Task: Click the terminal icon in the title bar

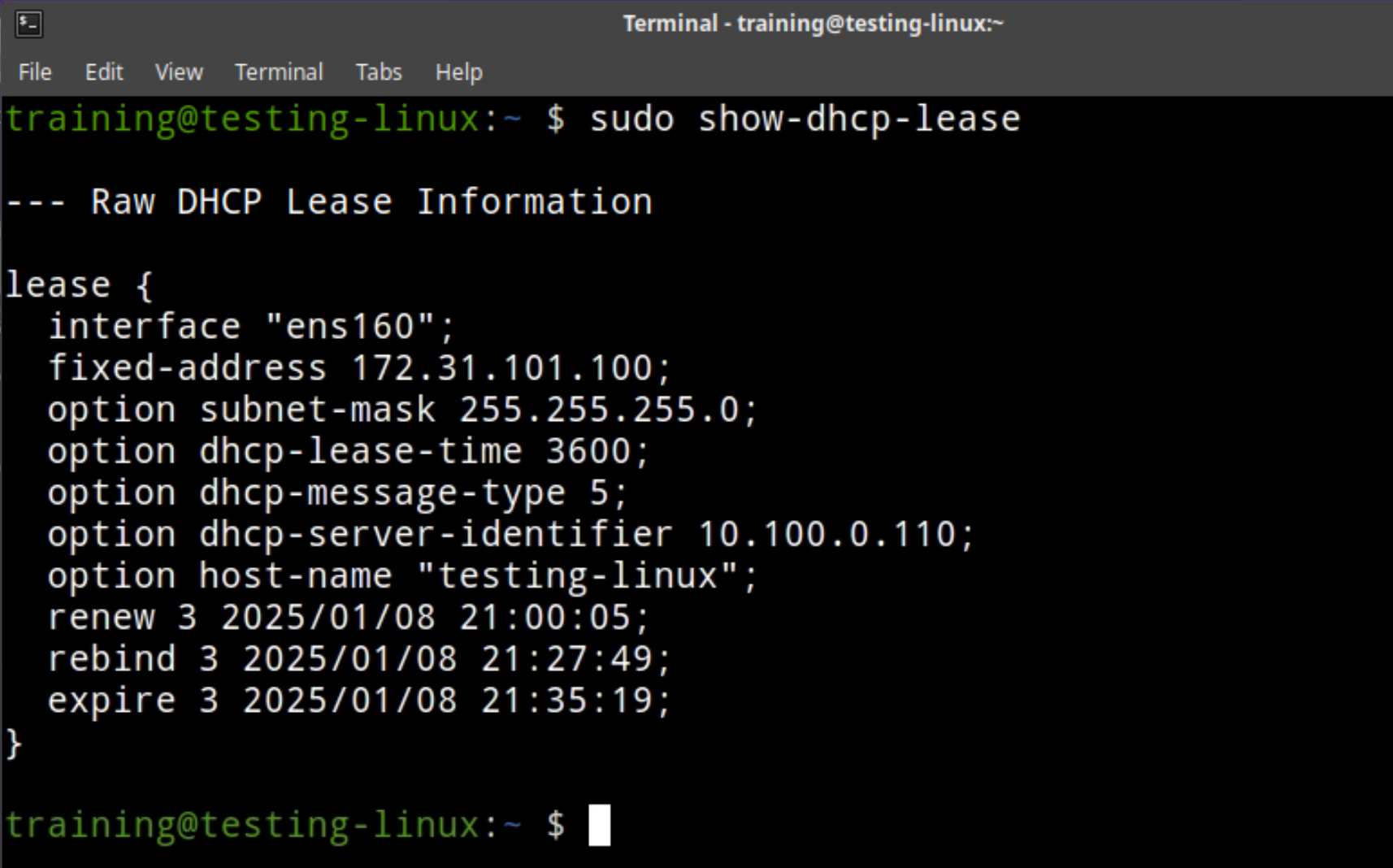Action: [x=28, y=24]
